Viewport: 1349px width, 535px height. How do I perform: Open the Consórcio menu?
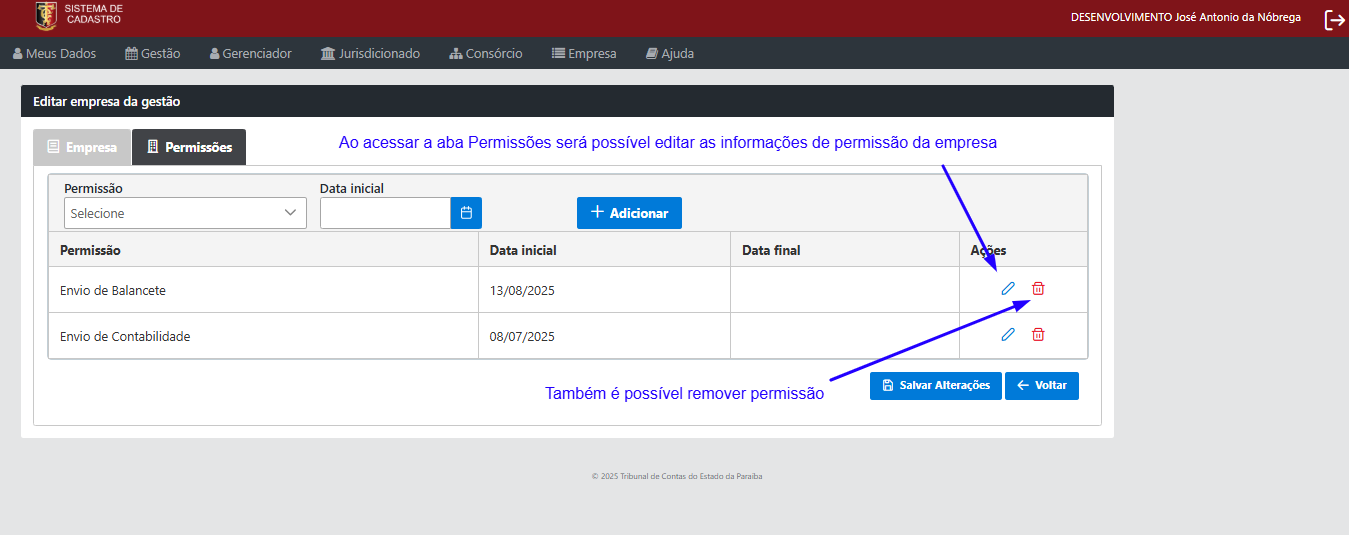pos(486,53)
